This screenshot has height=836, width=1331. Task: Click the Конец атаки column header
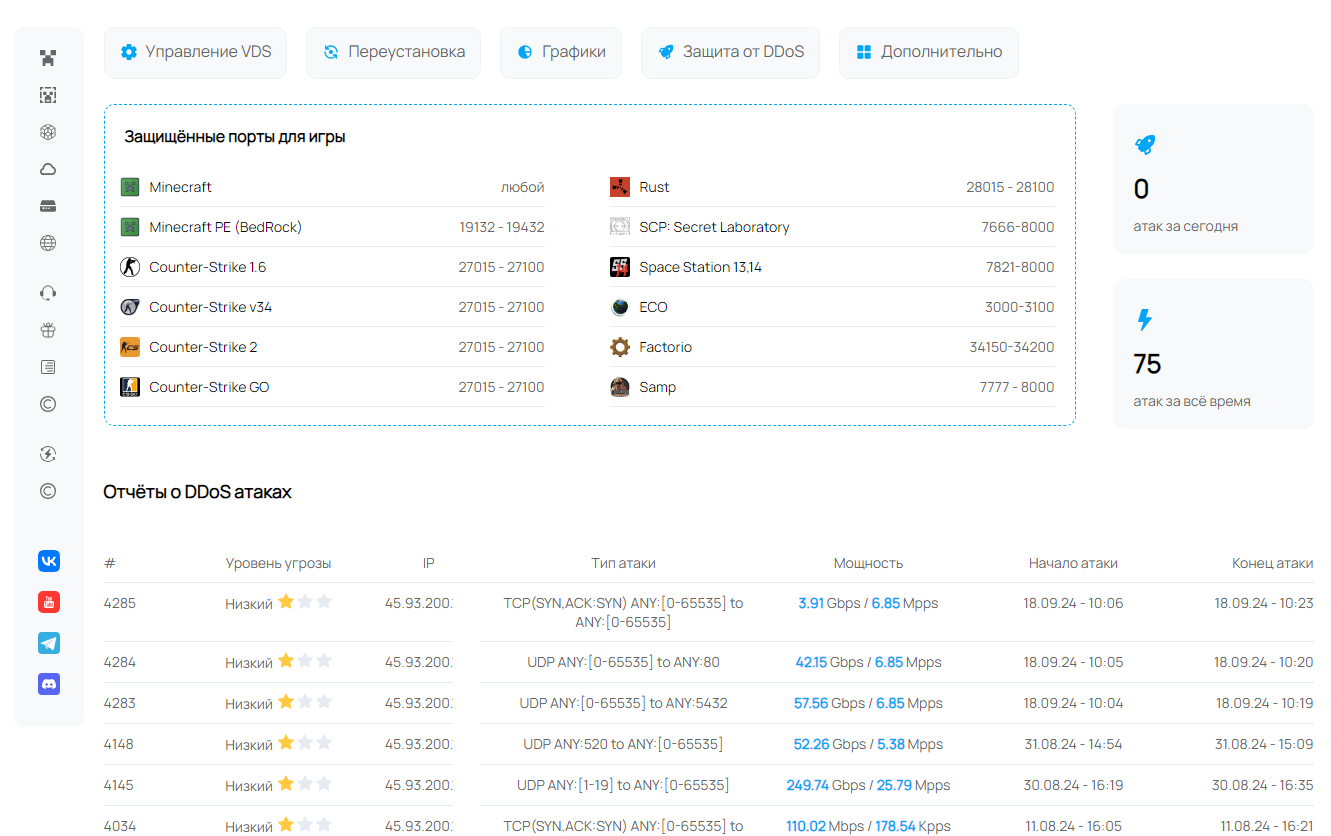[x=1272, y=563]
